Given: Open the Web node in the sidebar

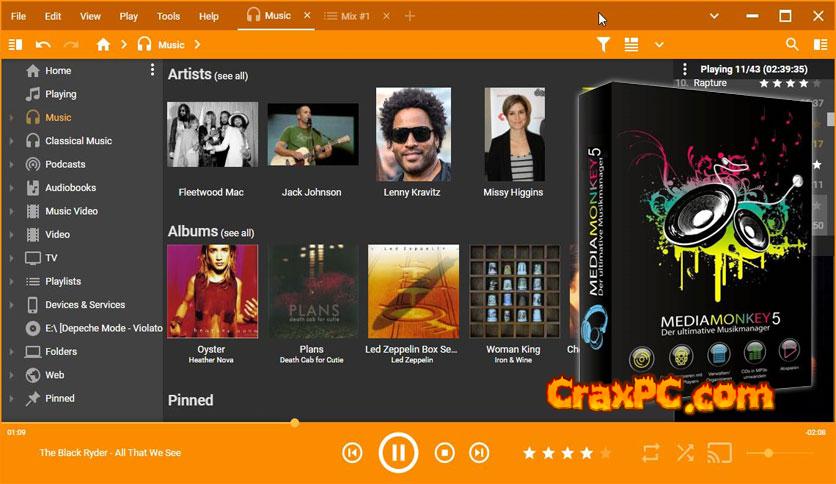Looking at the screenshot, I should pyautogui.click(x=54, y=375).
